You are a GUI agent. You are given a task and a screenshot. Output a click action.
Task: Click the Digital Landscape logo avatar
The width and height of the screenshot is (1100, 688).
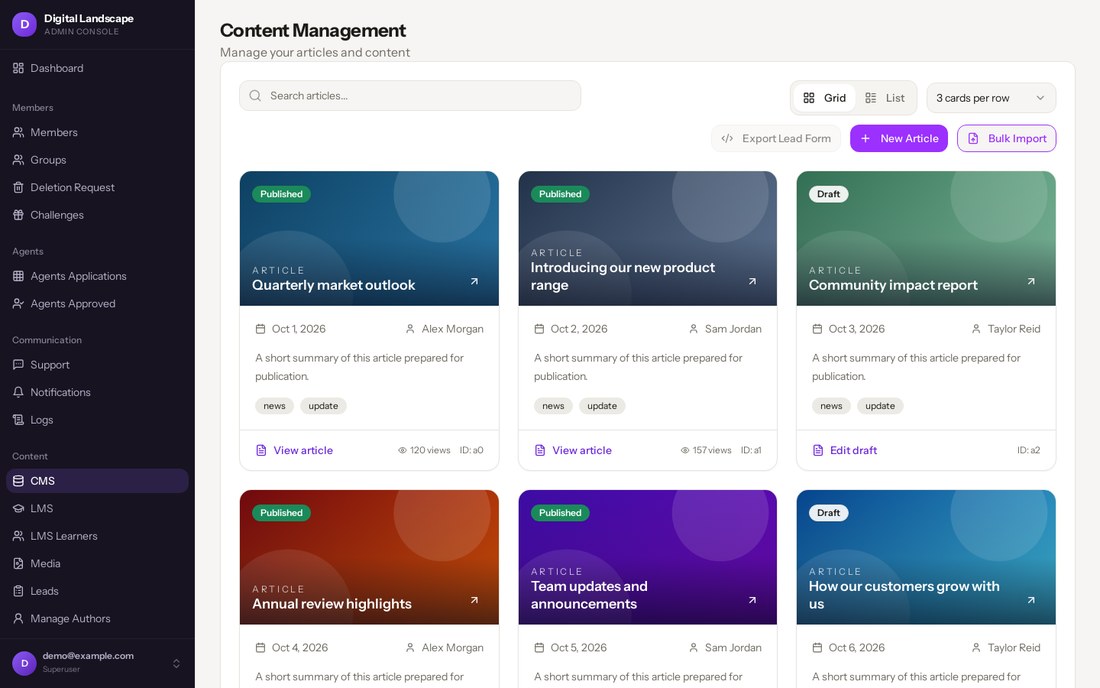pos(24,24)
